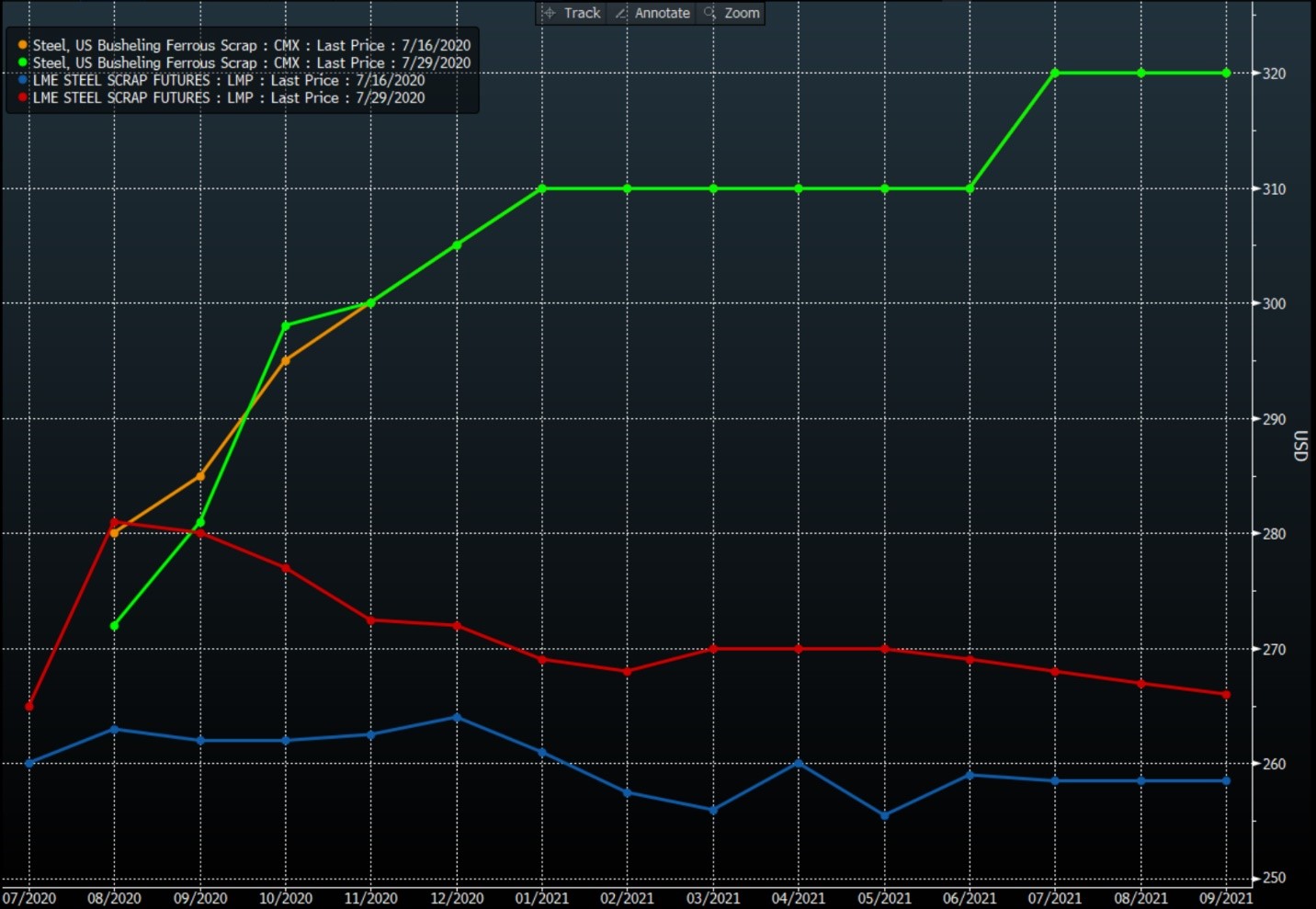Click the legend text for LME Steel Scrap 7/29/2020
Viewport: 1316px width, 909px height.
pyautogui.click(x=229, y=97)
